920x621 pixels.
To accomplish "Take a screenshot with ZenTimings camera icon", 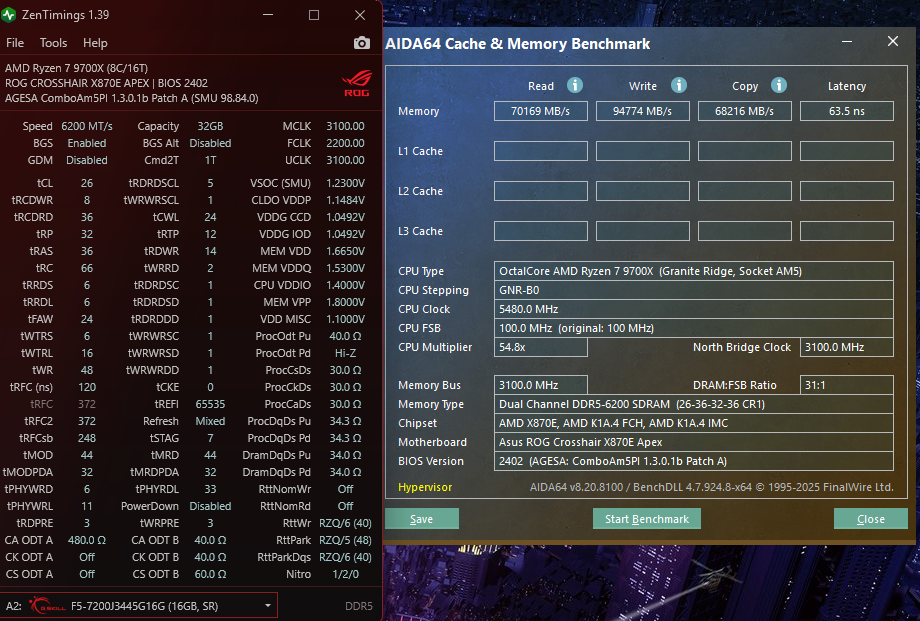I will point(362,43).
